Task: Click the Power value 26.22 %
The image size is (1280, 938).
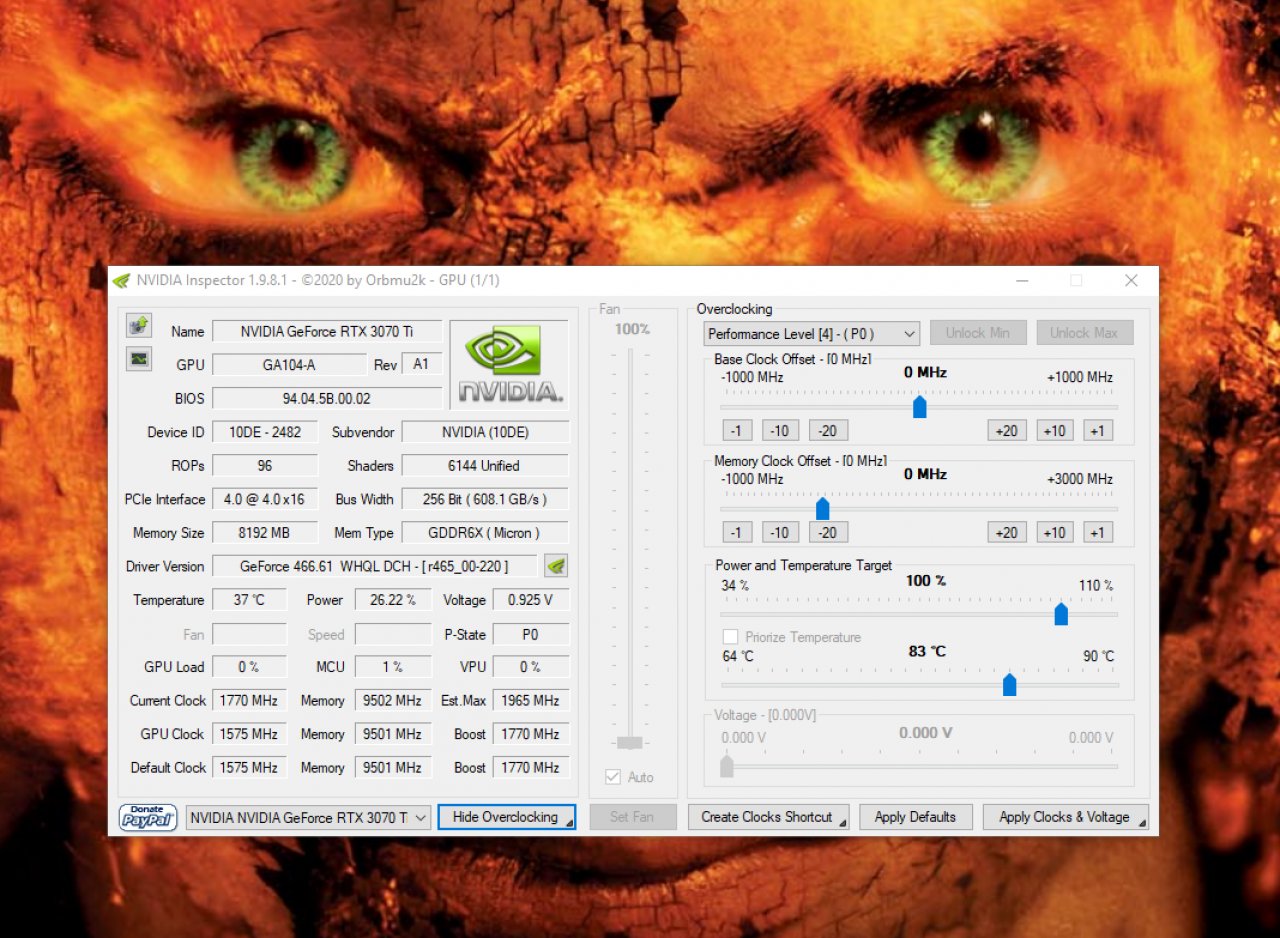Action: point(393,600)
